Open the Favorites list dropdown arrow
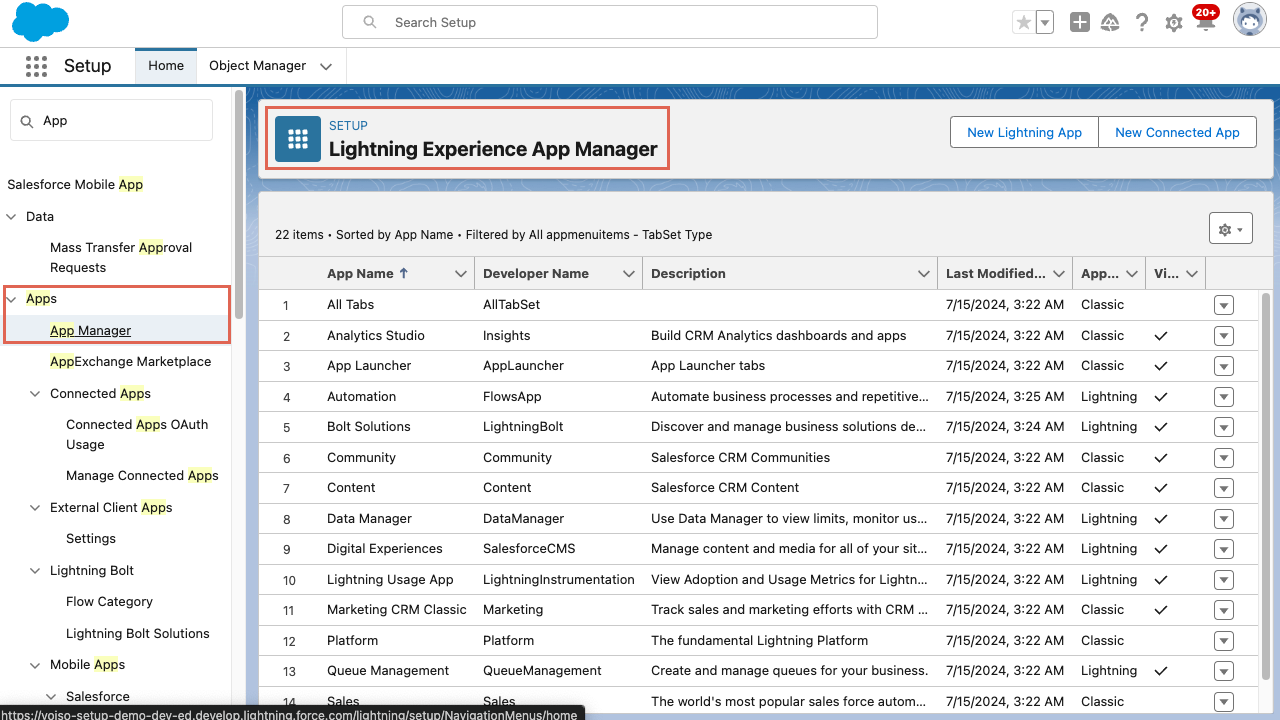1280x720 pixels. pos(1045,22)
